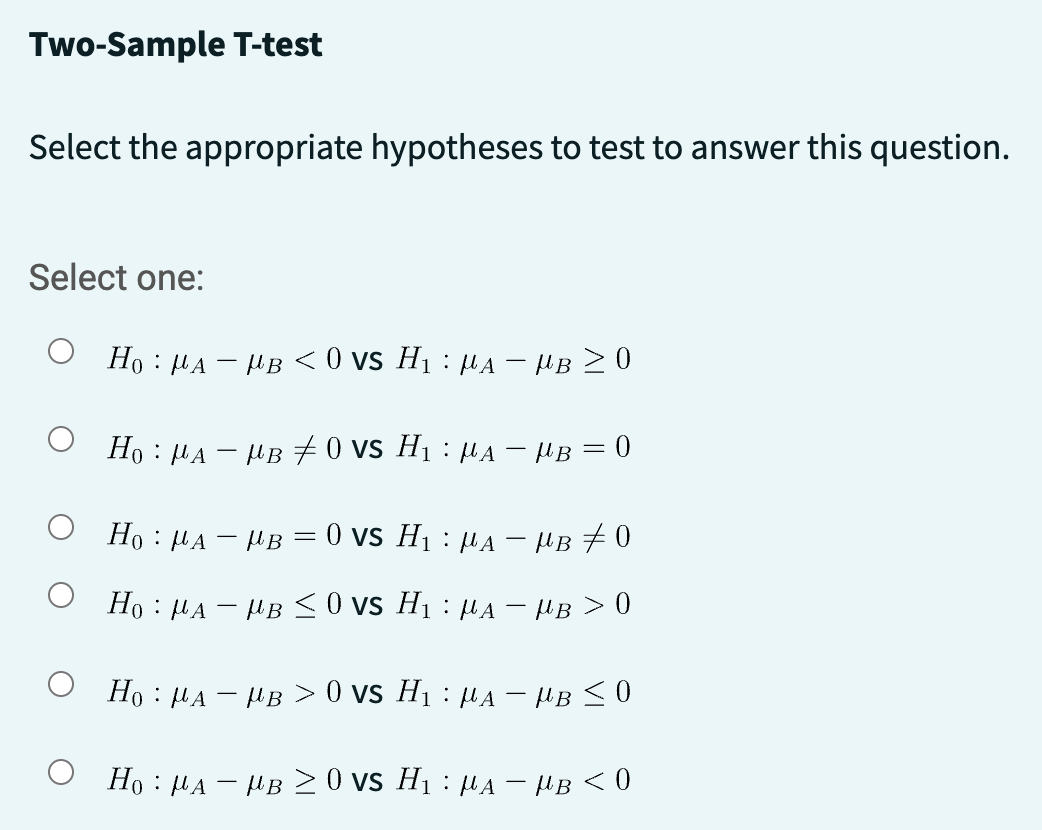1042x830 pixels.
Task: Pick radio for H0: μA − μB ≤ 0
Action: 60,595
